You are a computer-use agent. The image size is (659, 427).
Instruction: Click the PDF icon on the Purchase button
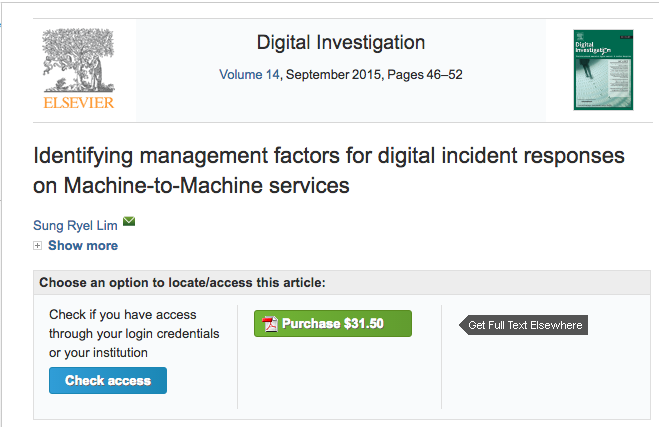(270, 324)
